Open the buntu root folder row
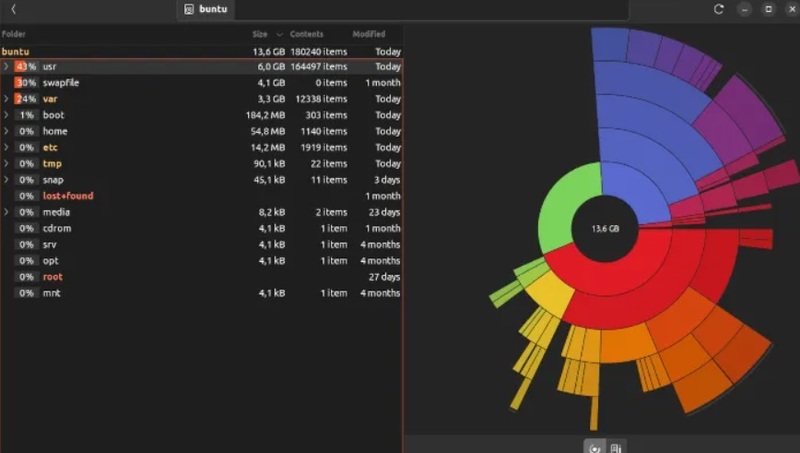 click(202, 52)
